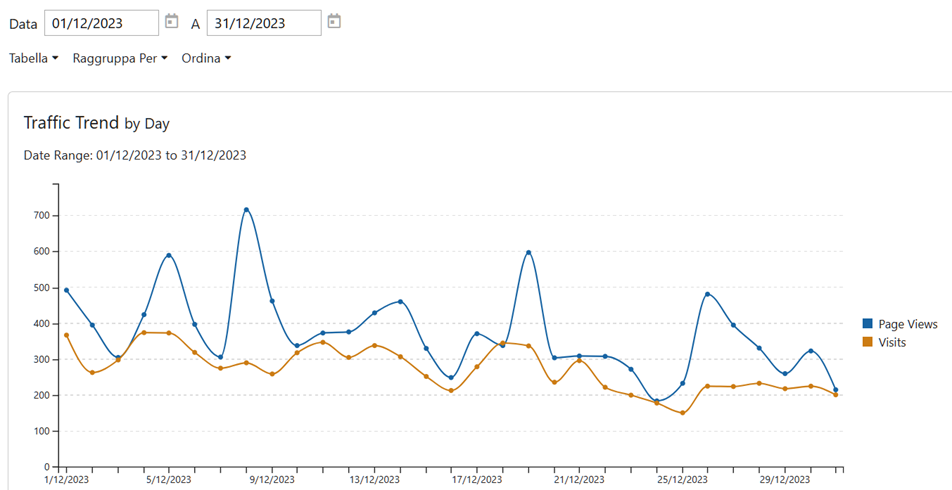Select the Page Views peak at 5/12/2023
The image size is (952, 490).
(x=169, y=255)
